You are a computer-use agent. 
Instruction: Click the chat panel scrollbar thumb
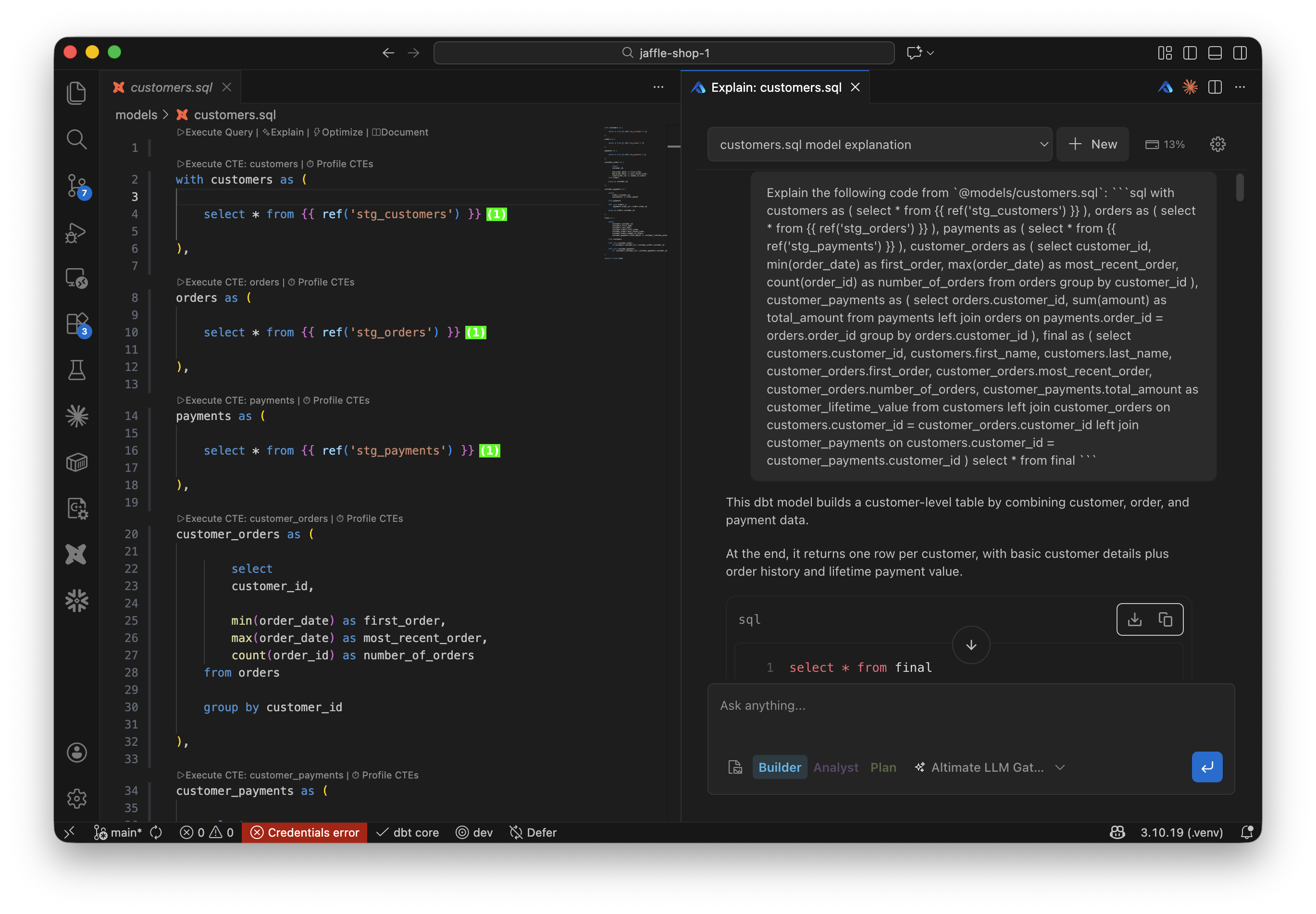tap(1239, 187)
